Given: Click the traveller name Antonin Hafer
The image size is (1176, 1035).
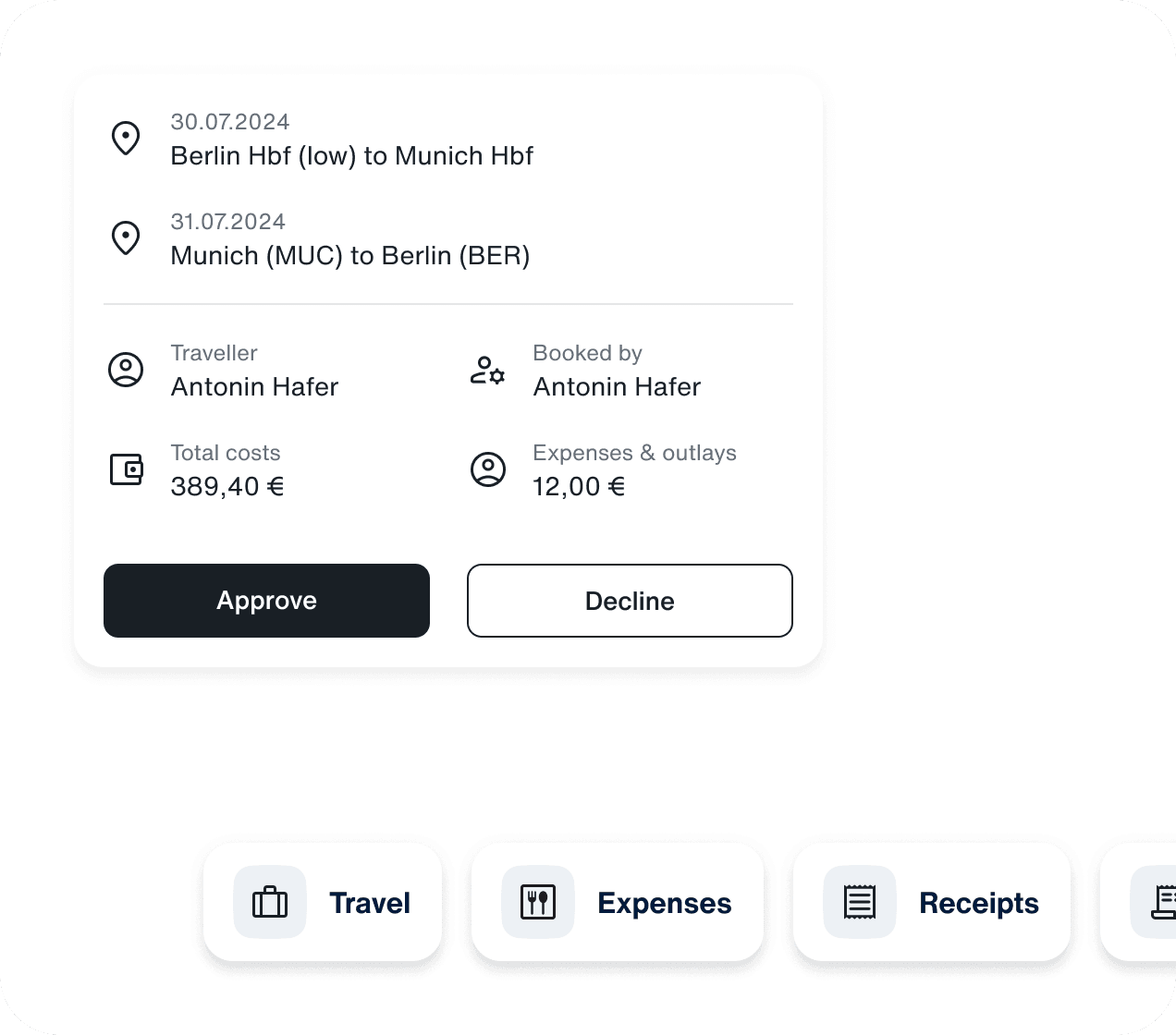Looking at the screenshot, I should 255,386.
